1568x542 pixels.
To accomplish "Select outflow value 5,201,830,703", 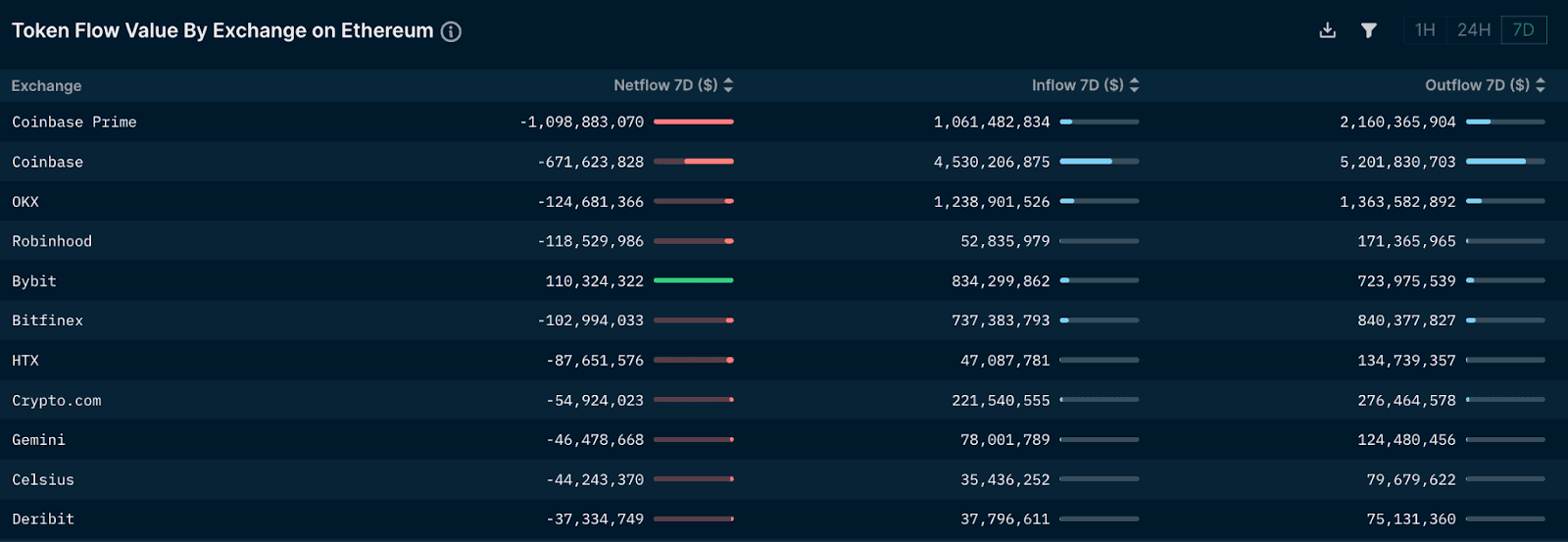I will pos(1397,162).
